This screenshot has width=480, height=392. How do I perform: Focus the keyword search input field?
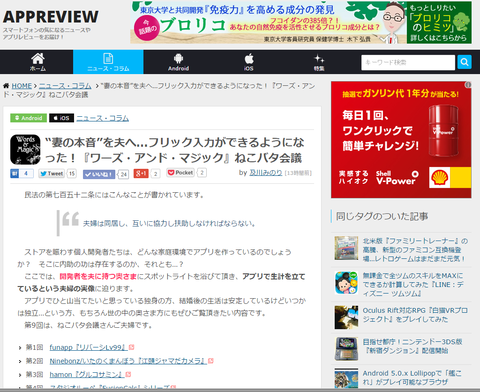click(408, 62)
